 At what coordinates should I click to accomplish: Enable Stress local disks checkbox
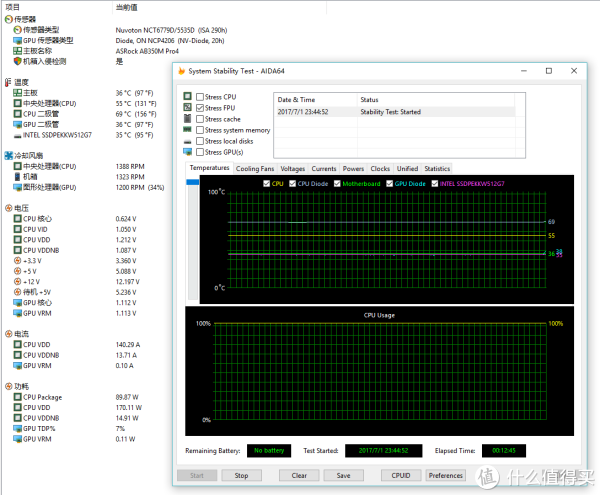point(200,141)
